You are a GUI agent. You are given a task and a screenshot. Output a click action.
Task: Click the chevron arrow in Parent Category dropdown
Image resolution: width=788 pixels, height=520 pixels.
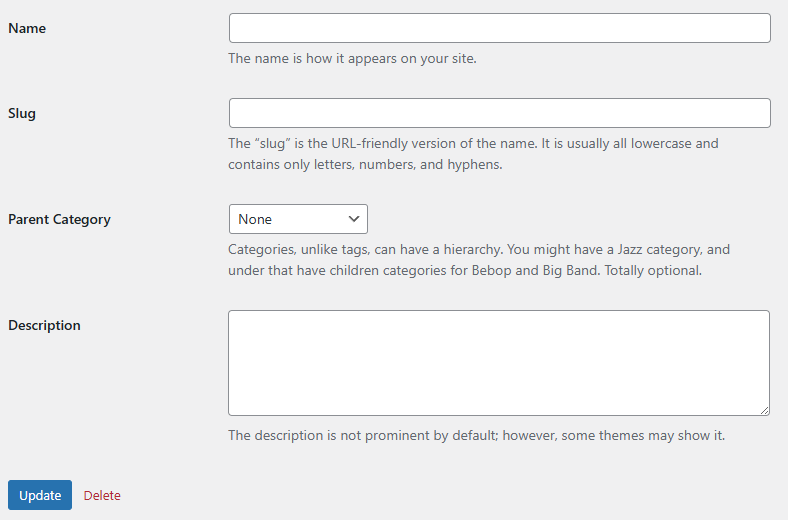[354, 219]
